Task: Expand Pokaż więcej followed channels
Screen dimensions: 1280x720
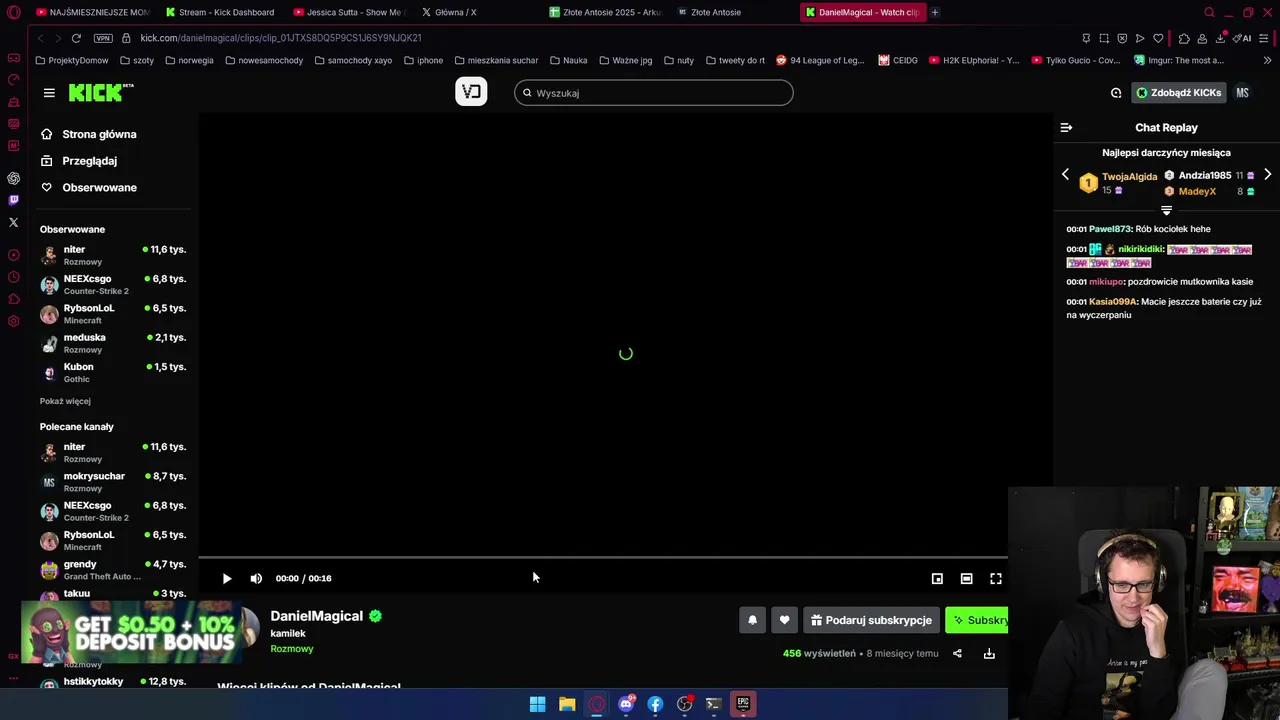Action: pos(65,401)
